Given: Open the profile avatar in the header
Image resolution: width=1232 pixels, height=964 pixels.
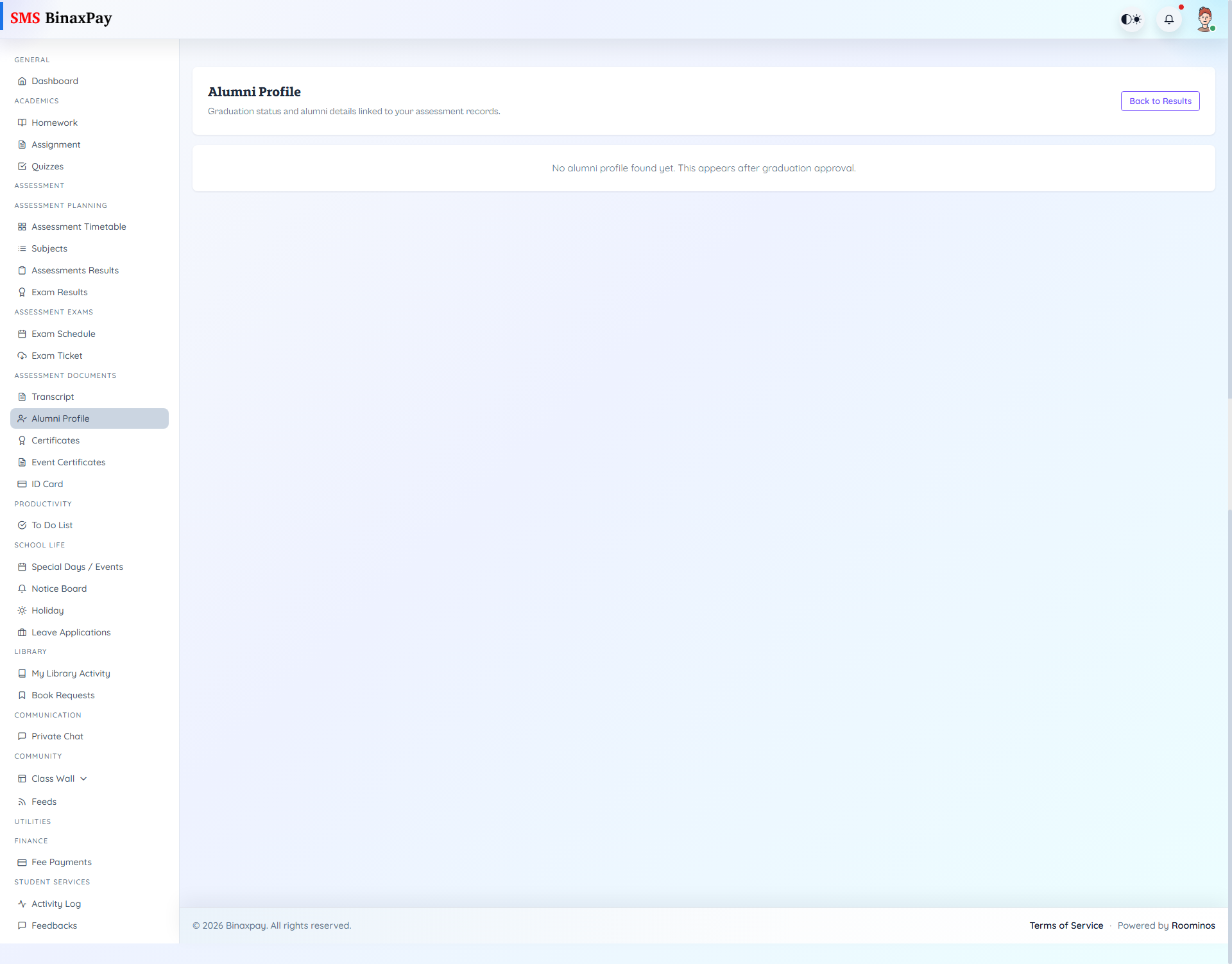Looking at the screenshot, I should tap(1206, 19).
